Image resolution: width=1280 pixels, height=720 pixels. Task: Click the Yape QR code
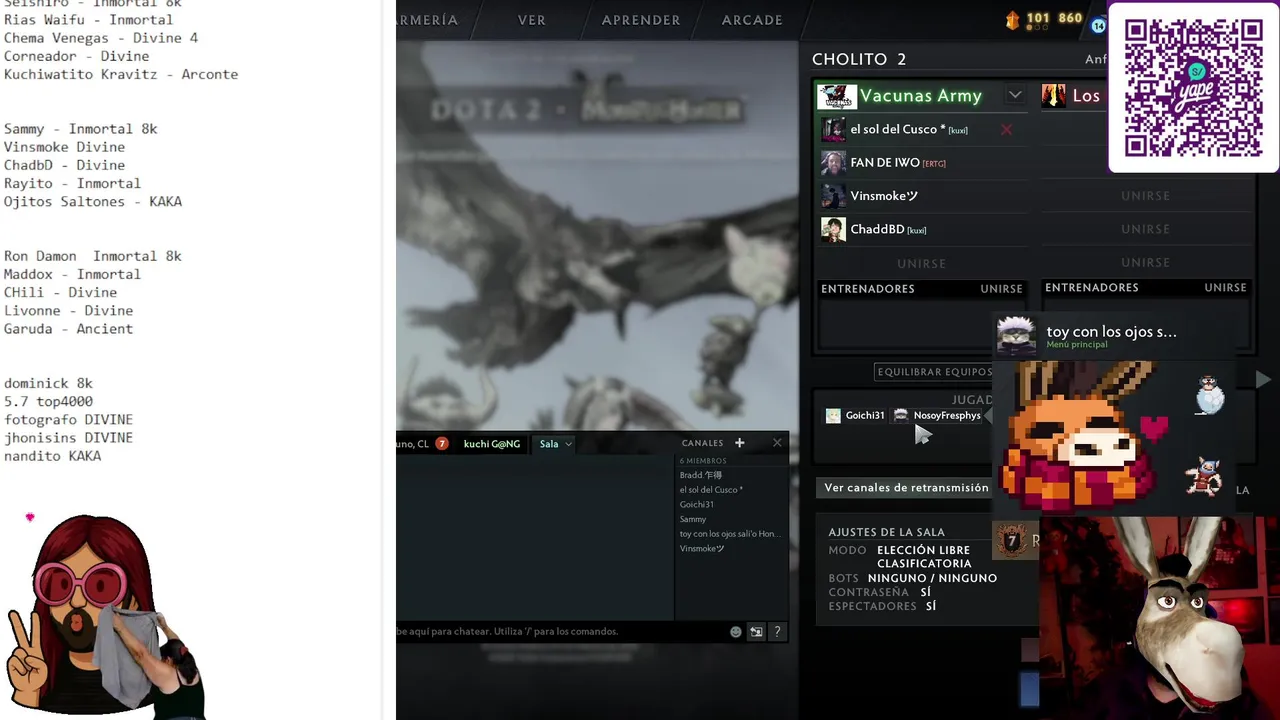(x=1193, y=88)
